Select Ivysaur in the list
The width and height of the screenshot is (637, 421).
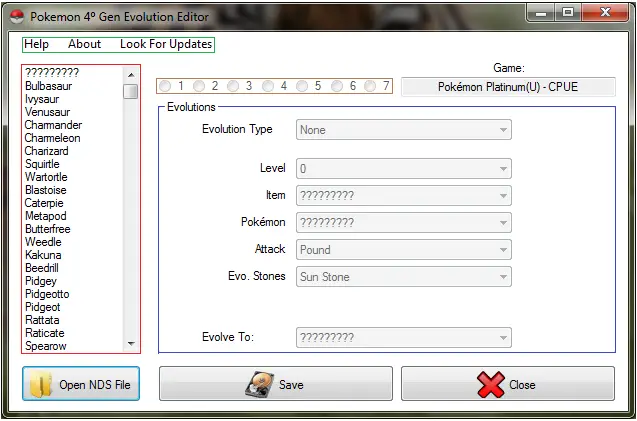tap(42, 99)
